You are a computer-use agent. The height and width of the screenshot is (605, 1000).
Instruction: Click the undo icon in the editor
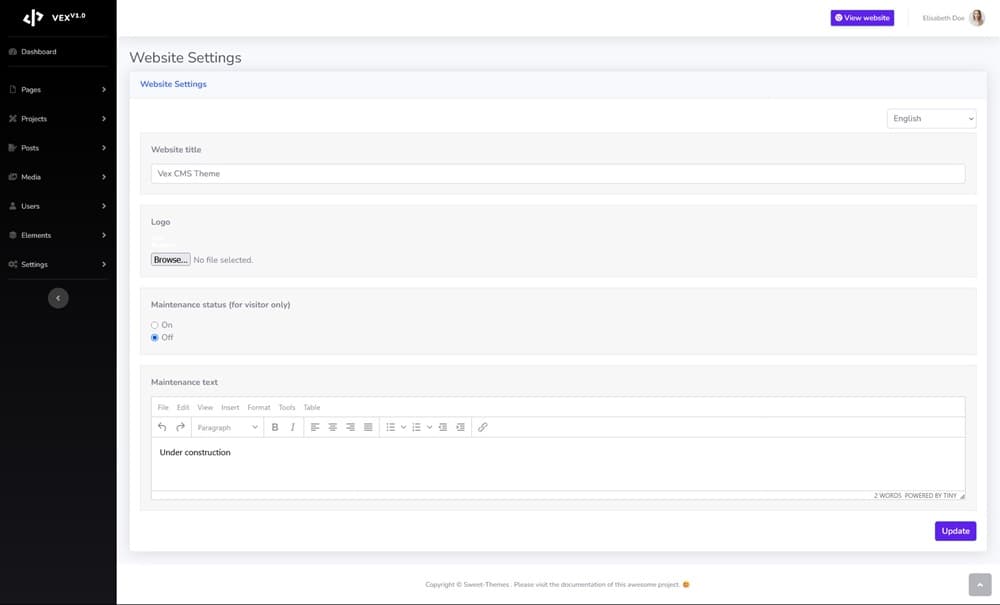click(162, 427)
